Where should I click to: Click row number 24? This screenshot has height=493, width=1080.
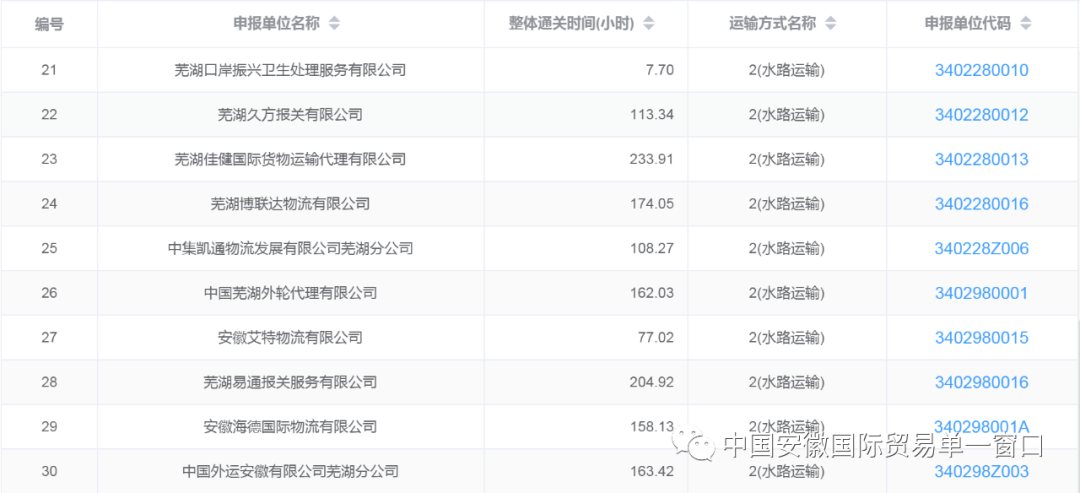(x=49, y=204)
